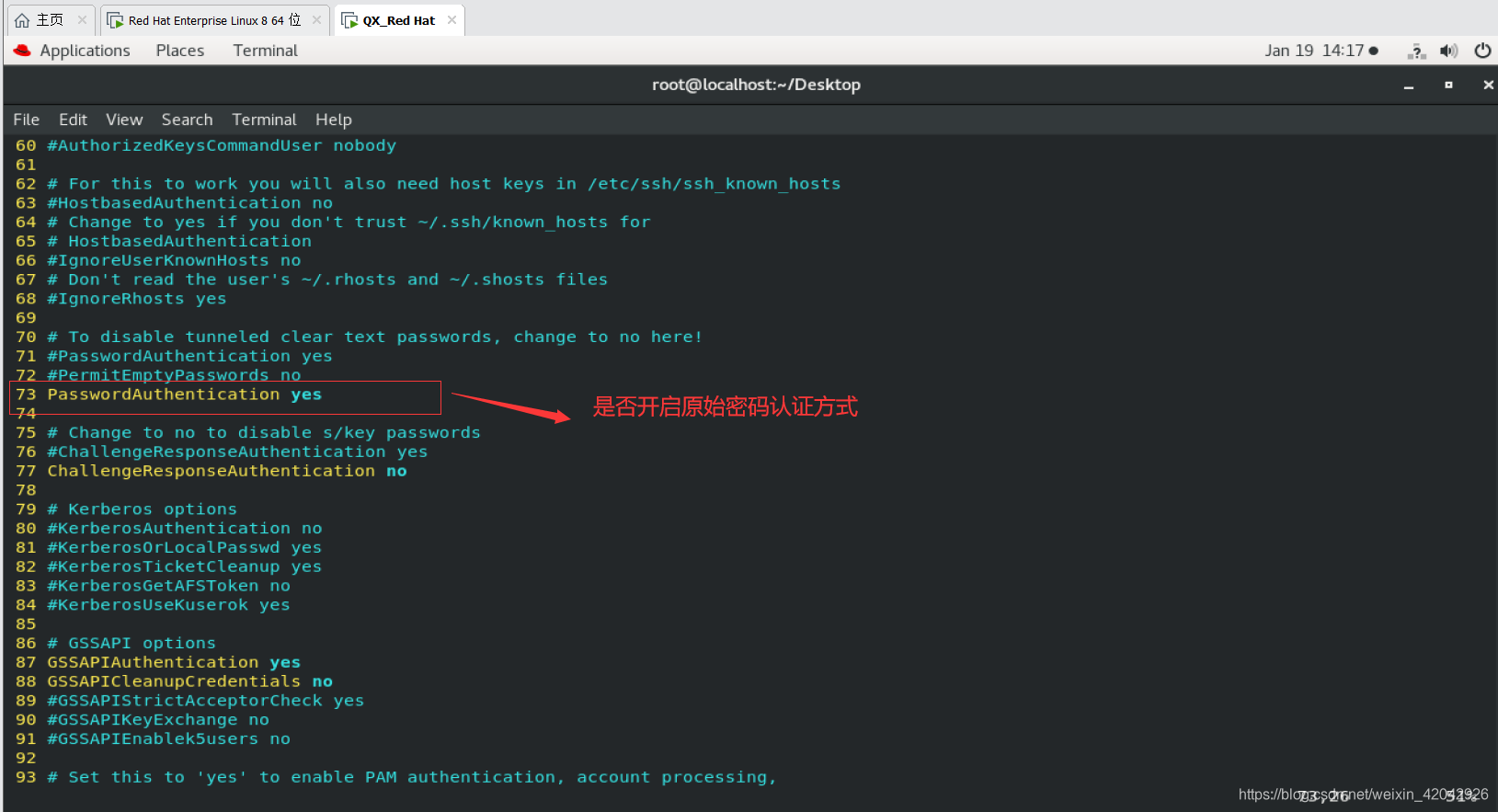Click the power icon
Viewport: 1498px width, 812px height.
(x=1482, y=51)
